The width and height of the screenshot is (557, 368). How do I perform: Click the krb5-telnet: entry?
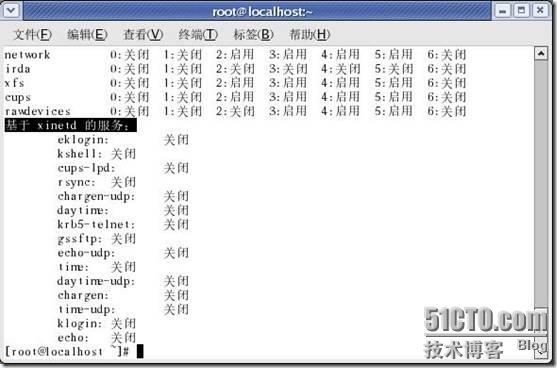pos(96,225)
